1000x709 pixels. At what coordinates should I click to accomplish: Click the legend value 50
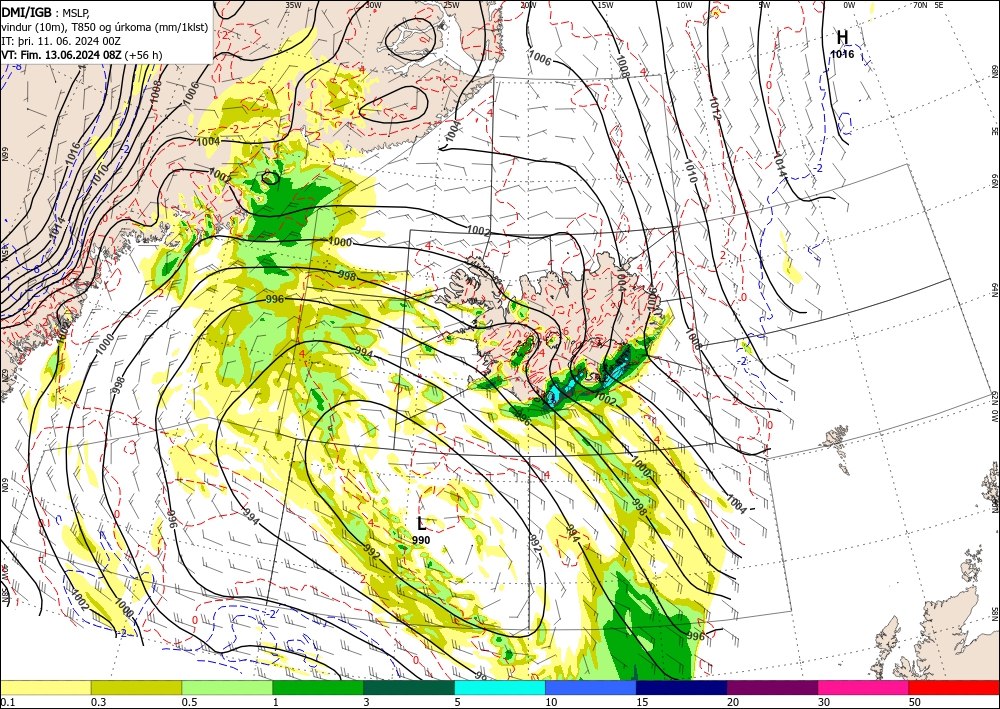(x=915, y=702)
